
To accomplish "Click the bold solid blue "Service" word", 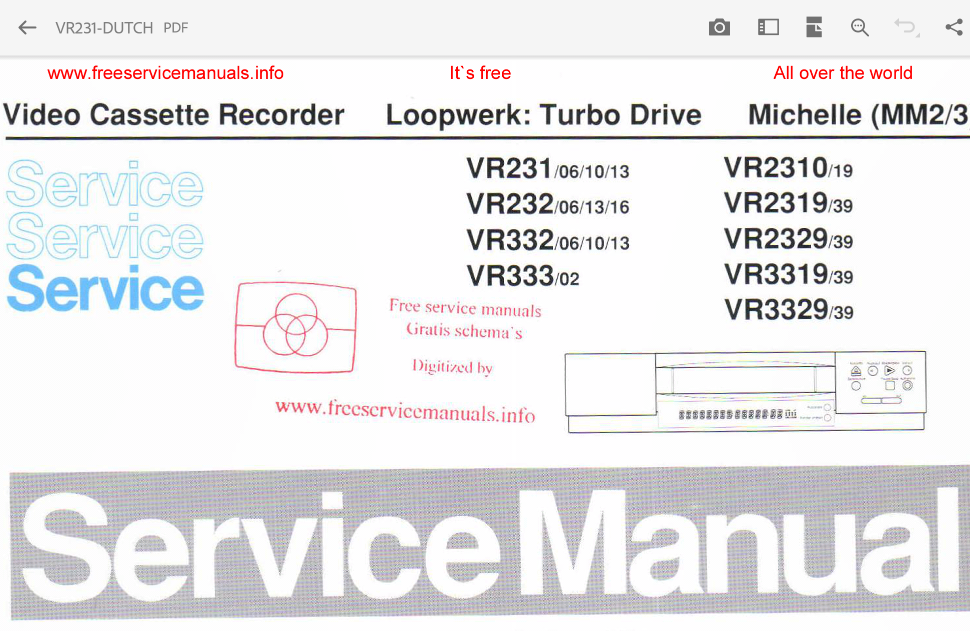I will 105,288.
